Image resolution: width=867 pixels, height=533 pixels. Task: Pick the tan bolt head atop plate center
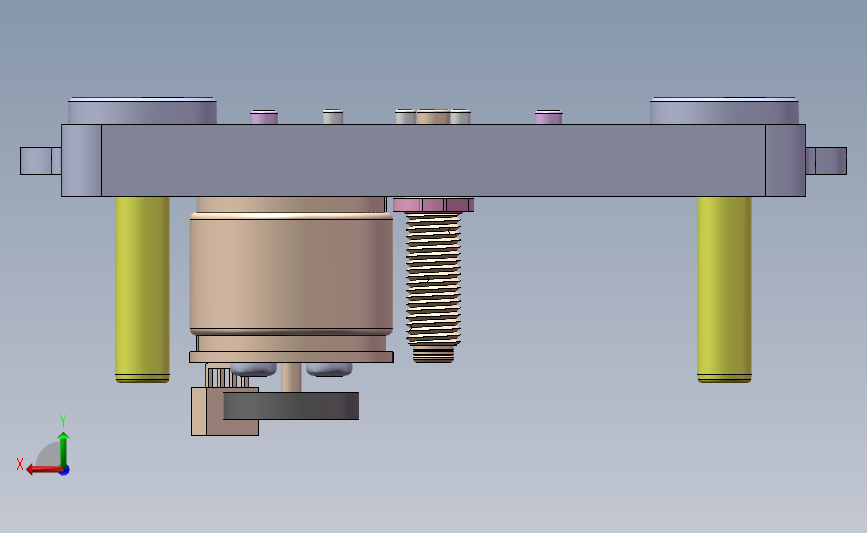click(x=433, y=117)
